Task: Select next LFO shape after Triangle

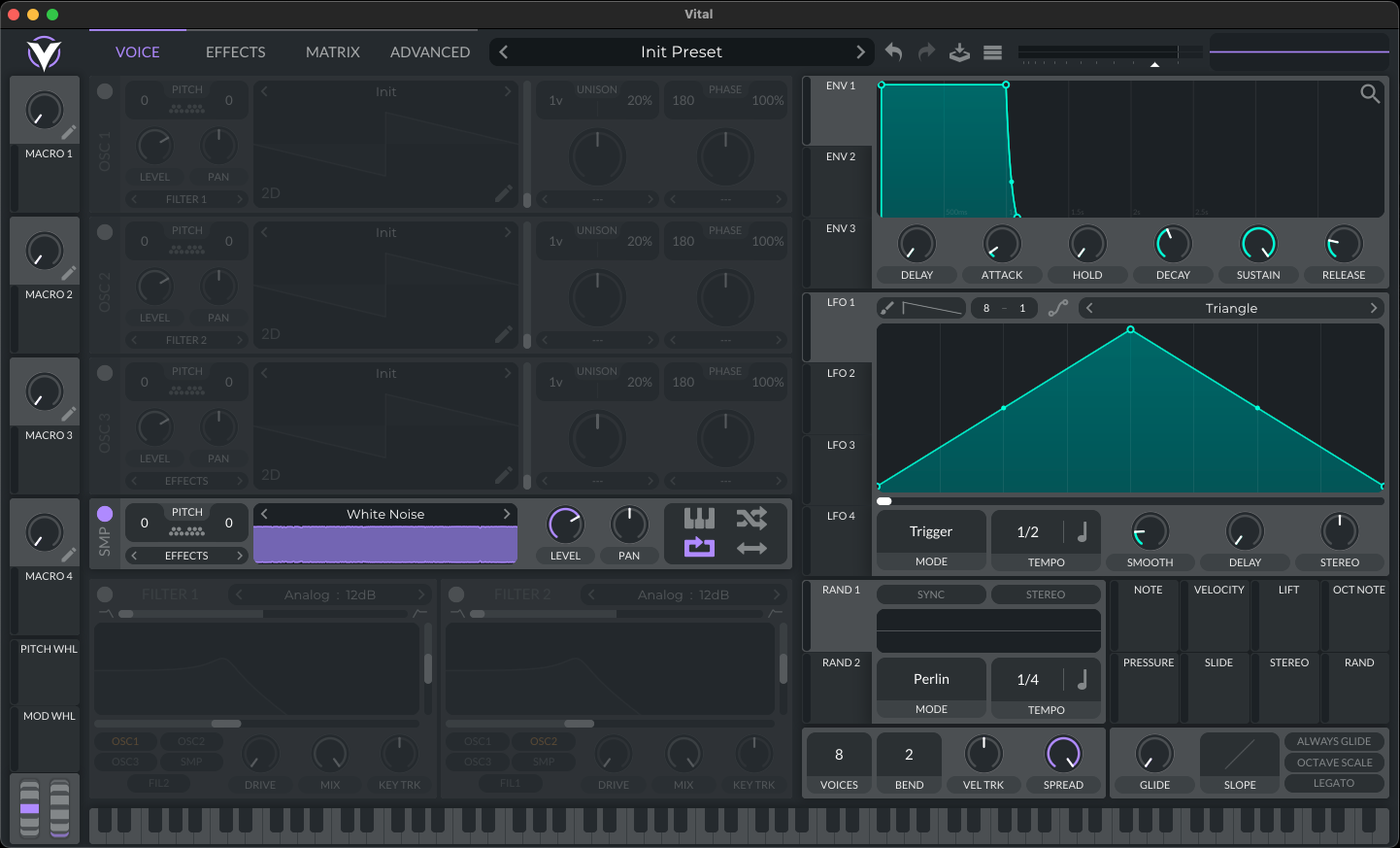Action: (x=1374, y=308)
